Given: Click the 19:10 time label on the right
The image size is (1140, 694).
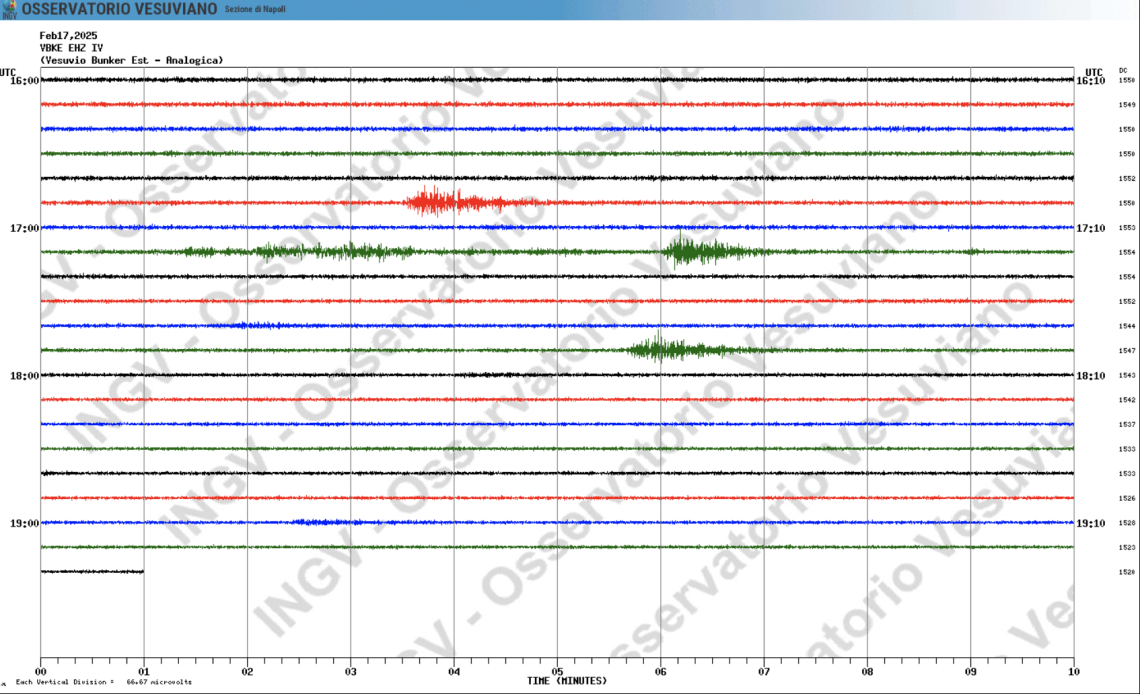Looking at the screenshot, I should 1091,523.
